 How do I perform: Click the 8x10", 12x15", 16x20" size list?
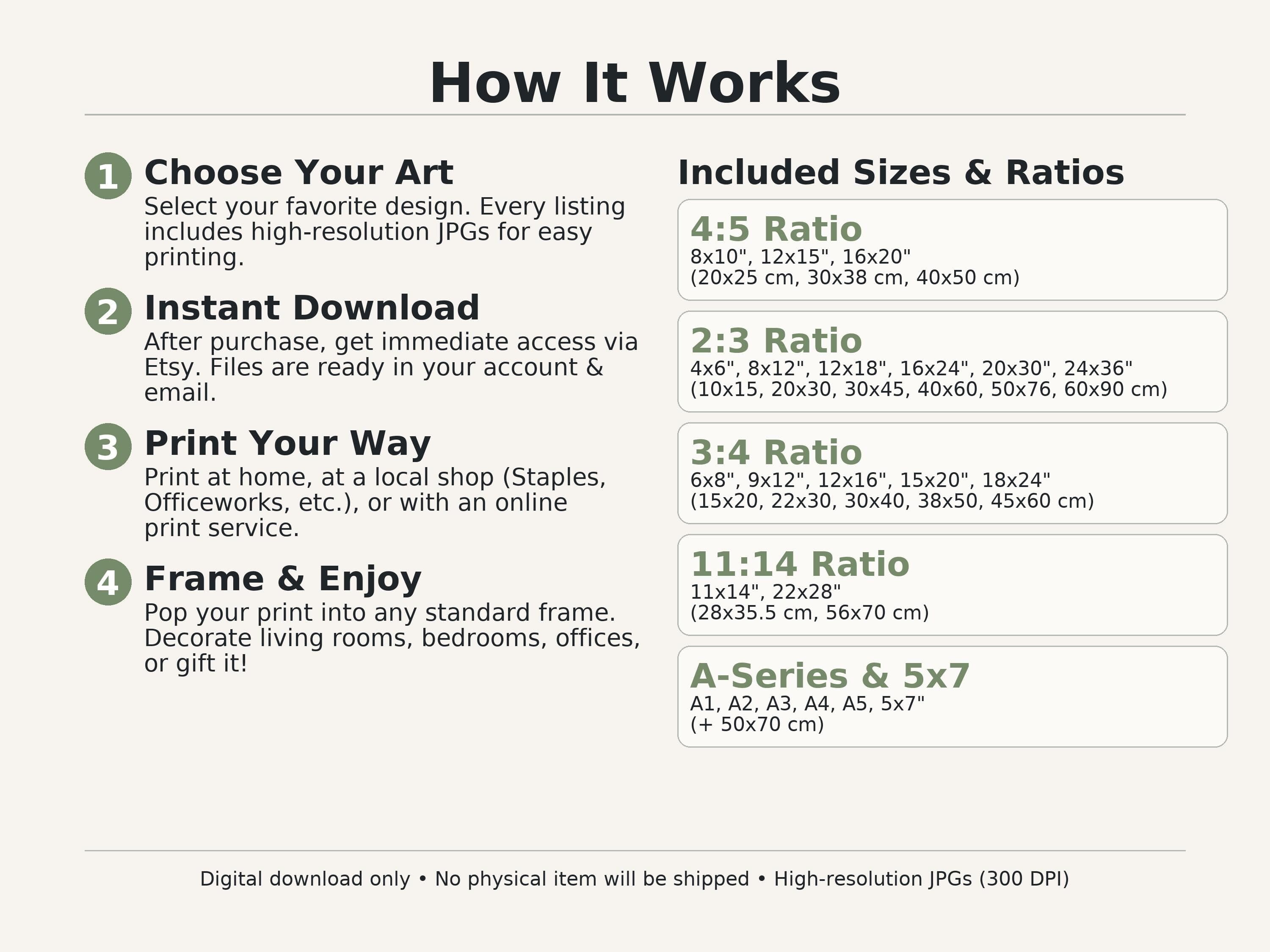[x=801, y=256]
